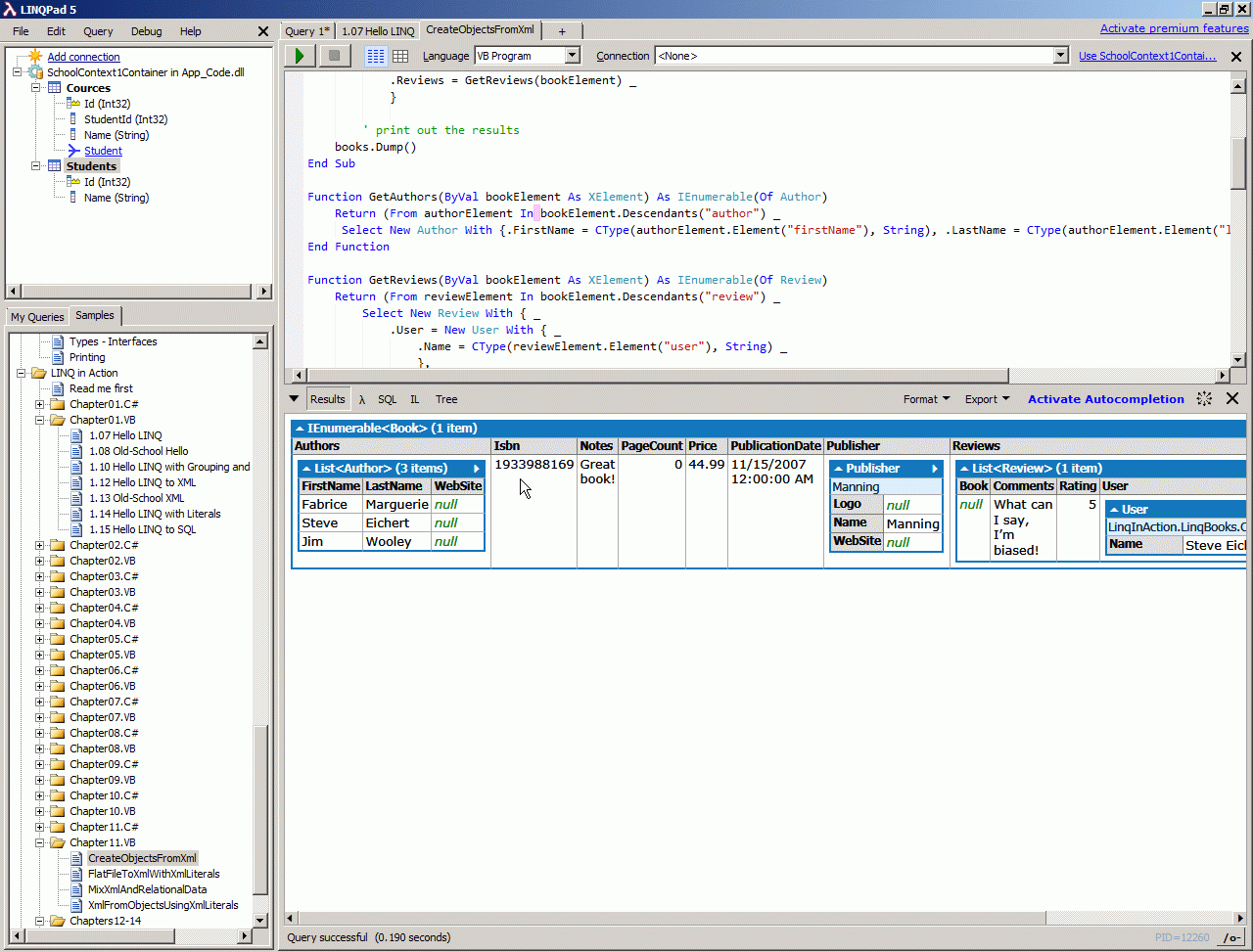Open the Query menu
Viewport: 1253px width, 952px height.
coord(98,31)
